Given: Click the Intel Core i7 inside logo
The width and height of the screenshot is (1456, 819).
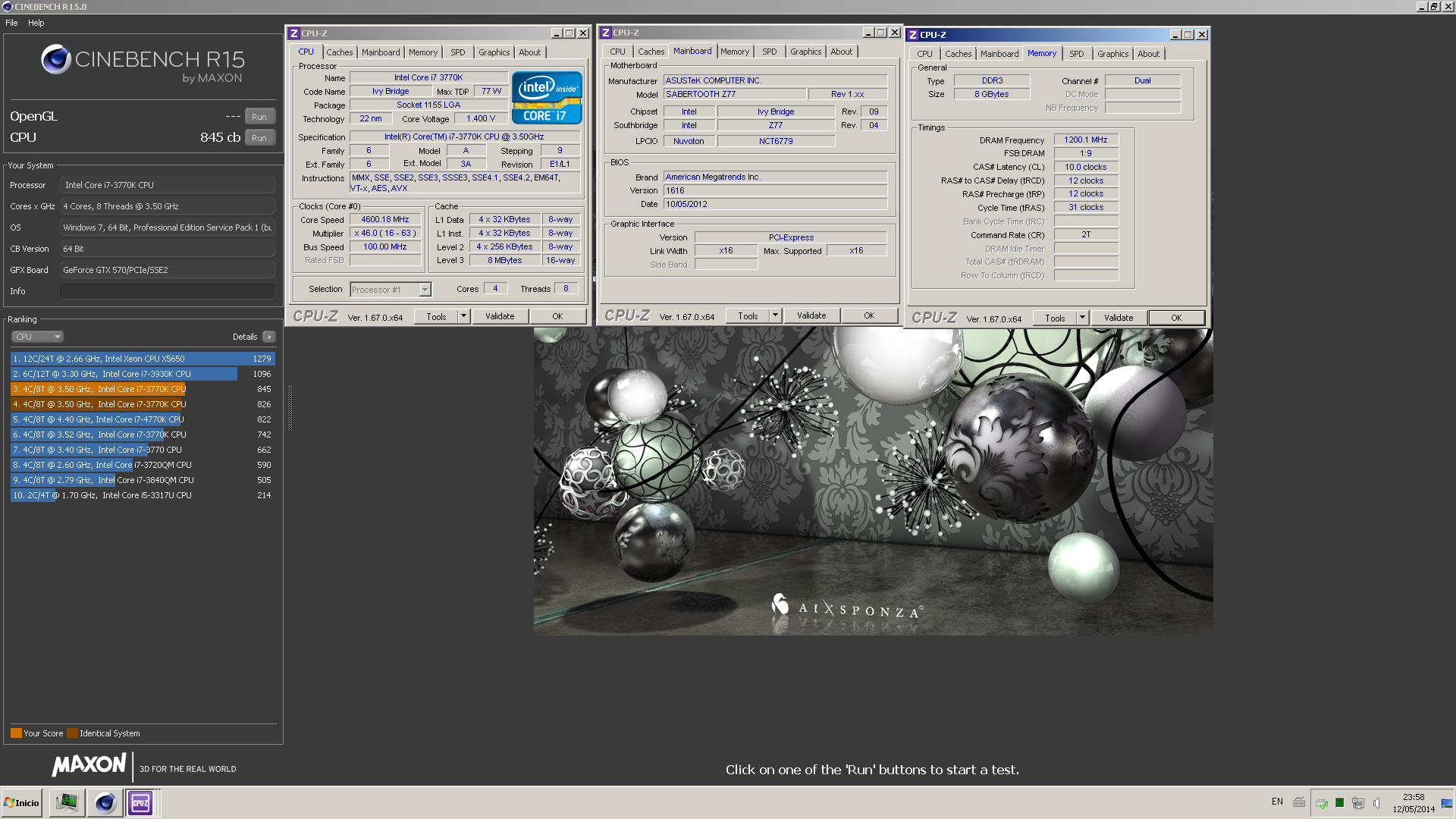Looking at the screenshot, I should [547, 97].
